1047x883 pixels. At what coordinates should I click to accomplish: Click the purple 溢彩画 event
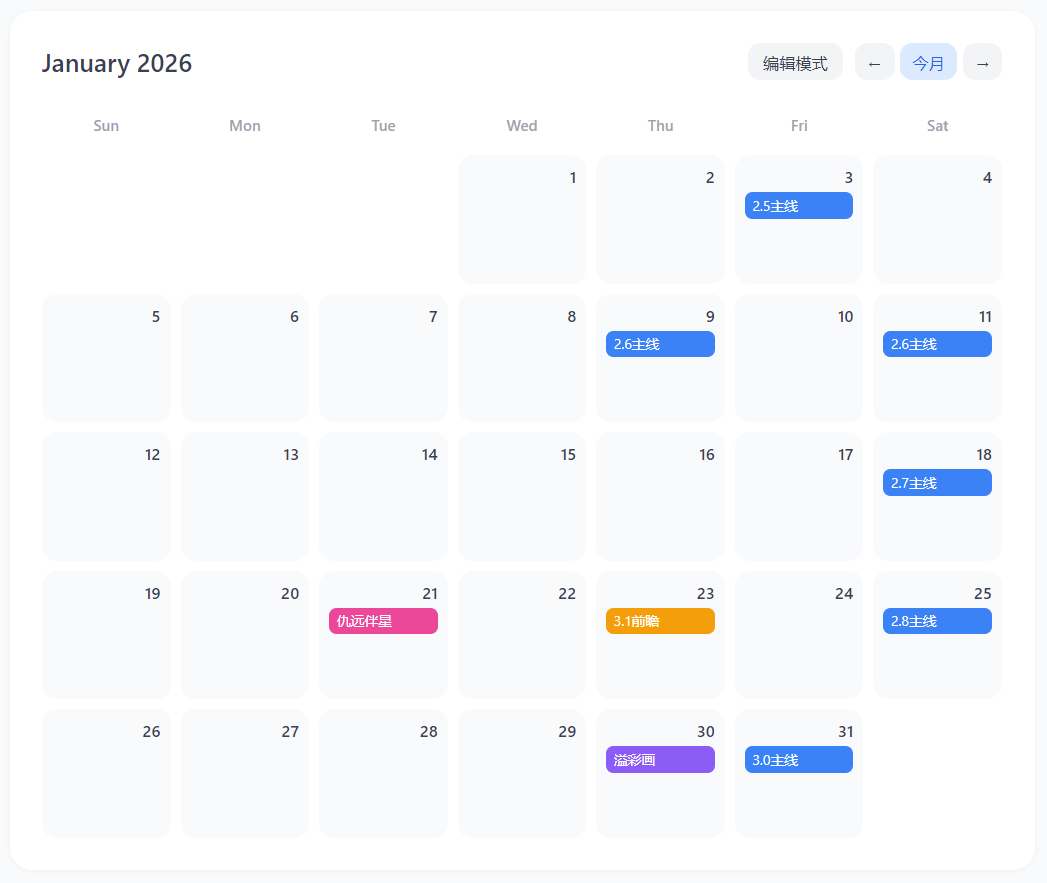point(660,760)
